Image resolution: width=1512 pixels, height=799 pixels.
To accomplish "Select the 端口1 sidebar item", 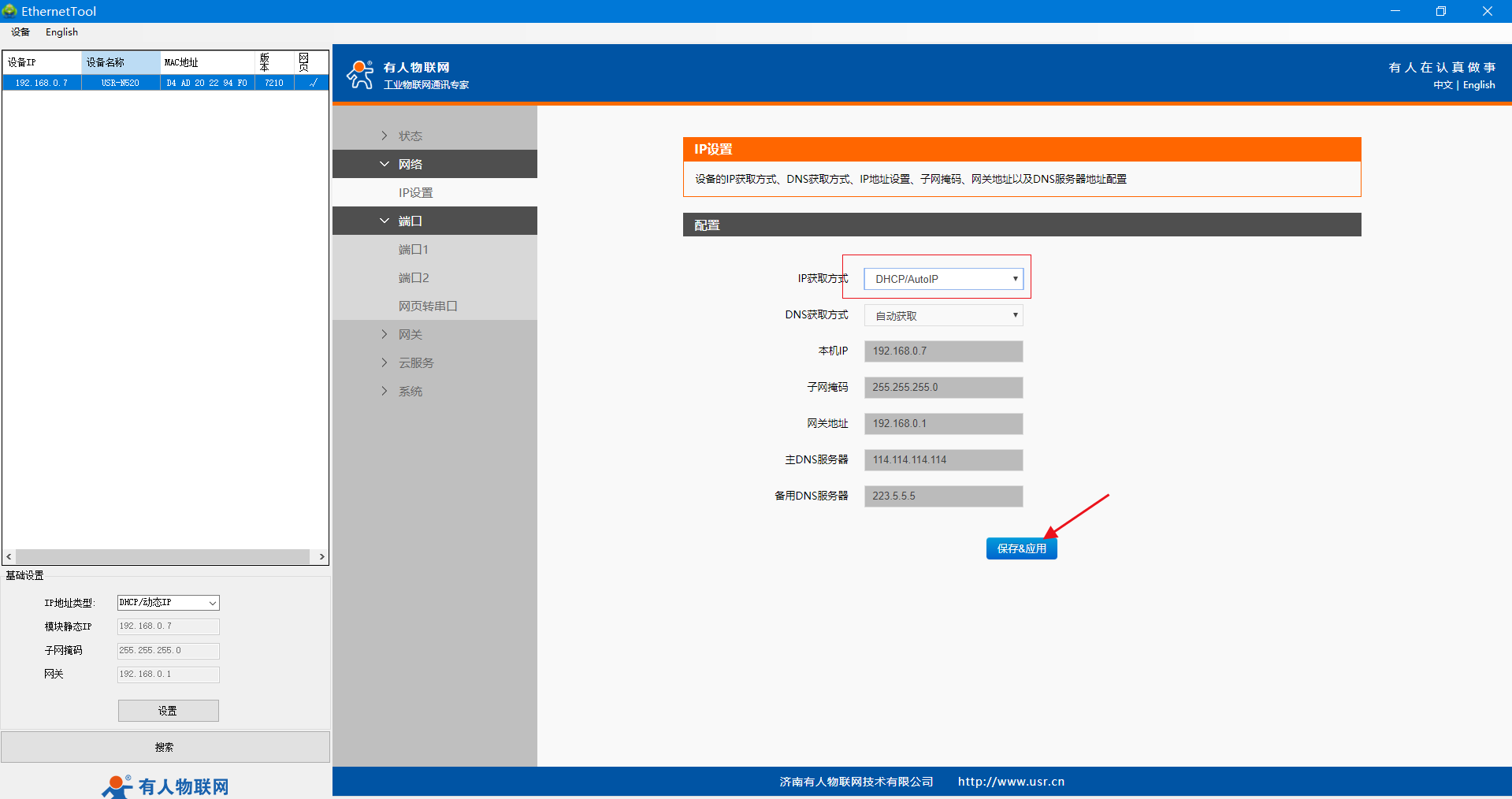I will tap(413, 249).
